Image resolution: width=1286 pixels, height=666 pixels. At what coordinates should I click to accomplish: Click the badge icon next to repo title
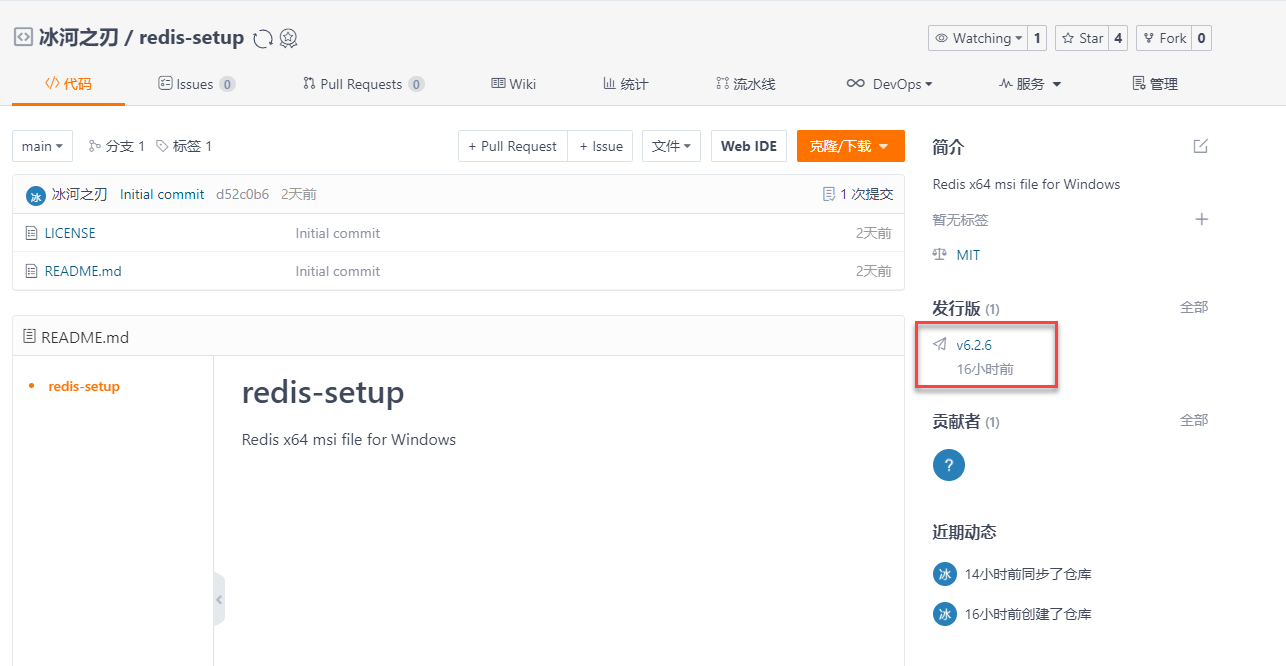click(288, 39)
